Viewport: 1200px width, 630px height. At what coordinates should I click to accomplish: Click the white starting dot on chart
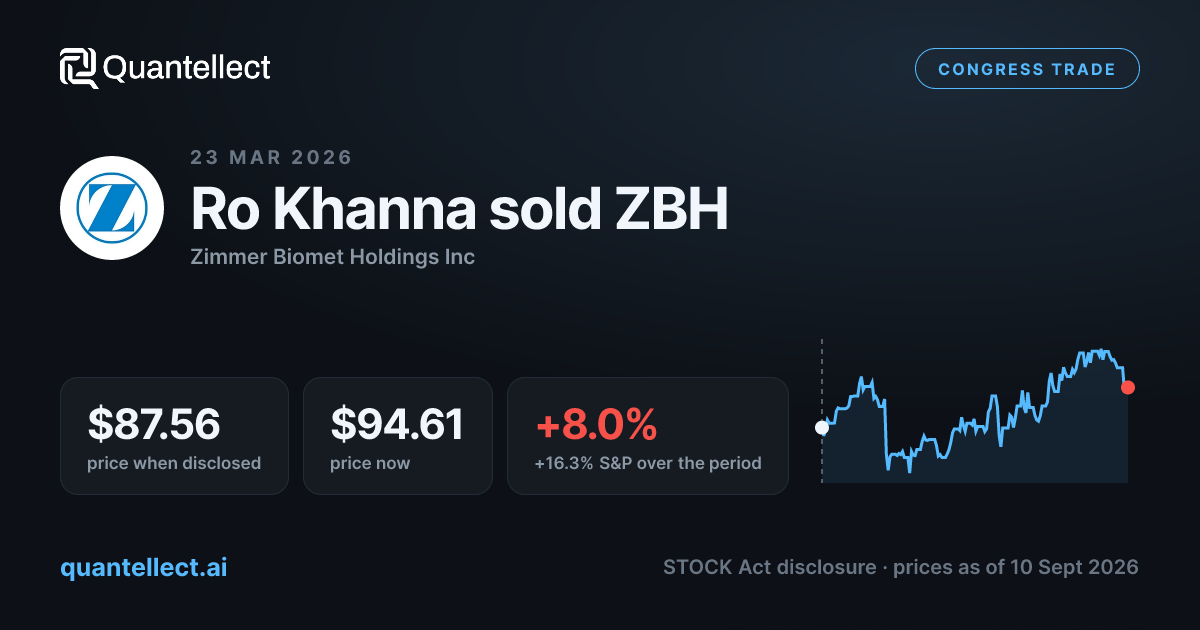click(822, 428)
